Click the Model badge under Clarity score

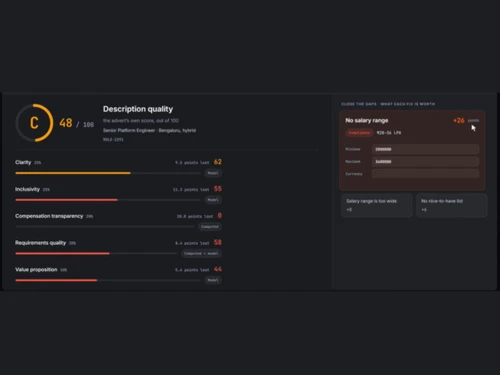click(x=213, y=173)
